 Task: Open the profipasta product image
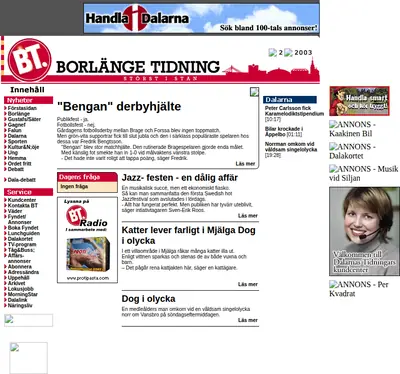(88, 254)
